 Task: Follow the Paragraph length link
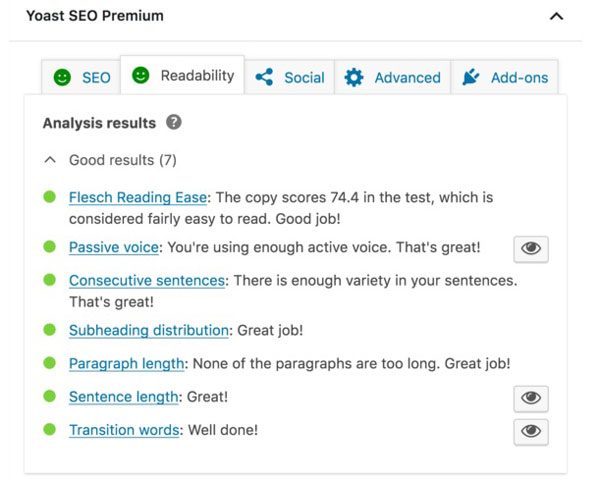126,363
